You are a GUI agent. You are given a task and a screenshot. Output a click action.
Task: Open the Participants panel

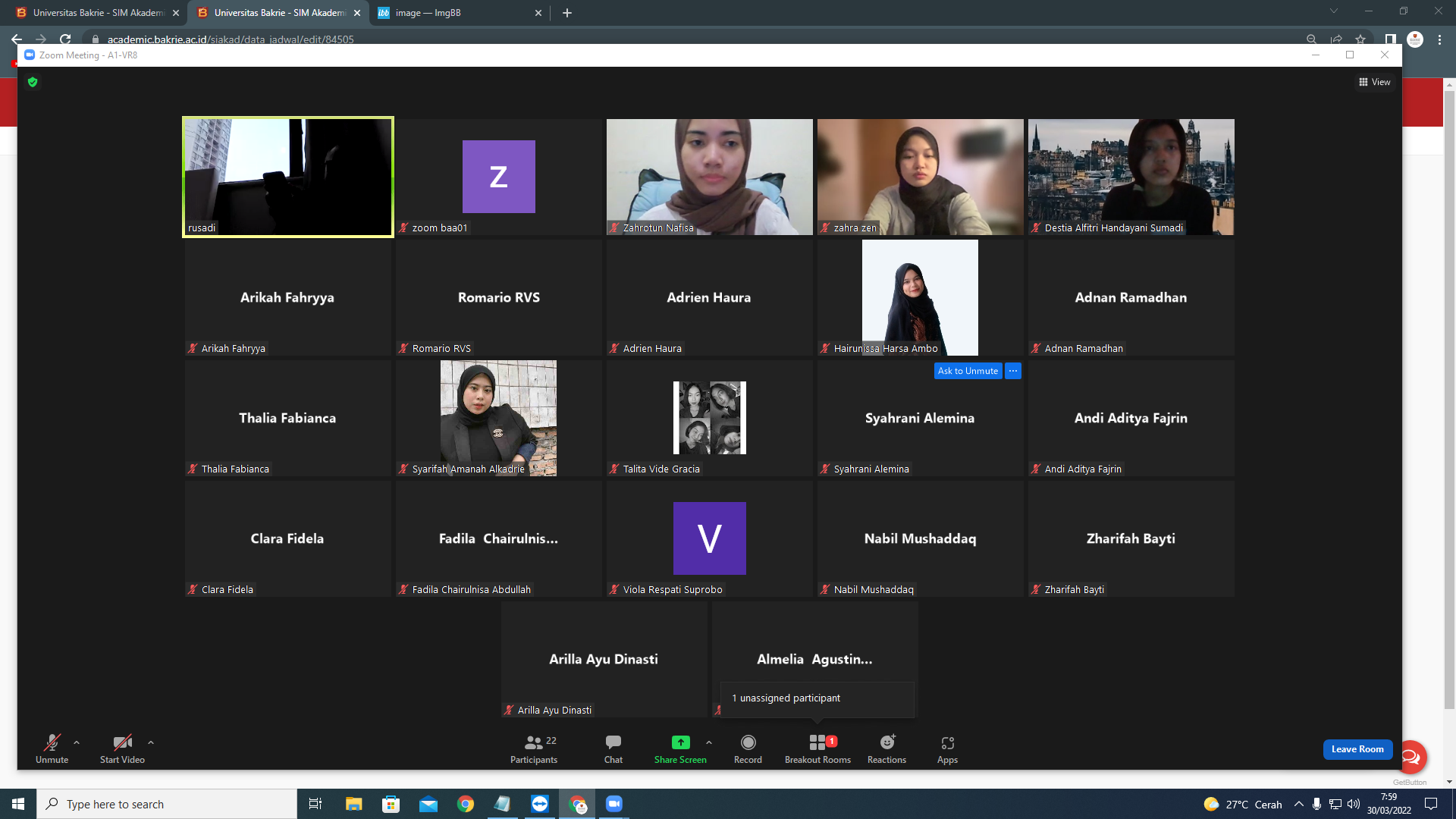click(x=534, y=748)
